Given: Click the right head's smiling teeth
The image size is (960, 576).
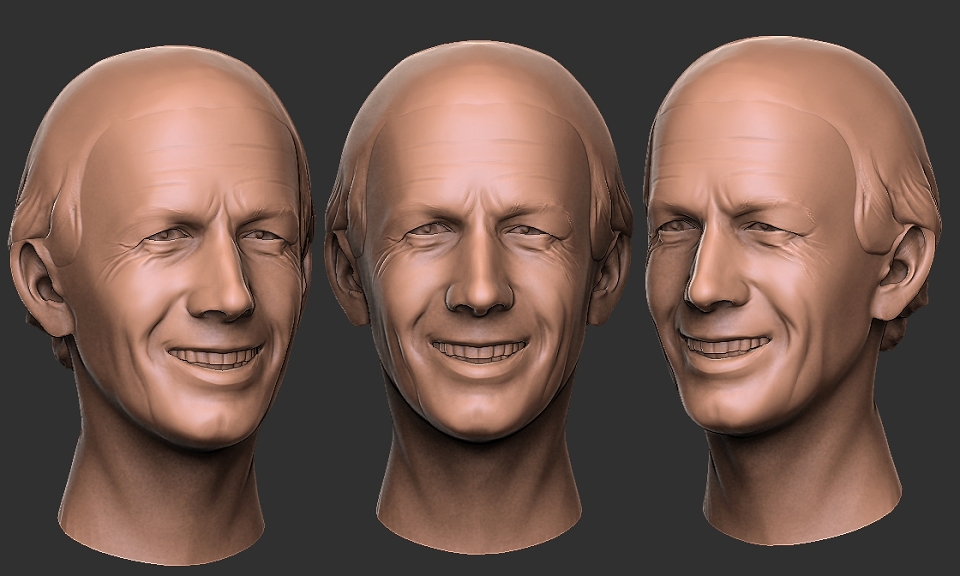Looking at the screenshot, I should 724,346.
